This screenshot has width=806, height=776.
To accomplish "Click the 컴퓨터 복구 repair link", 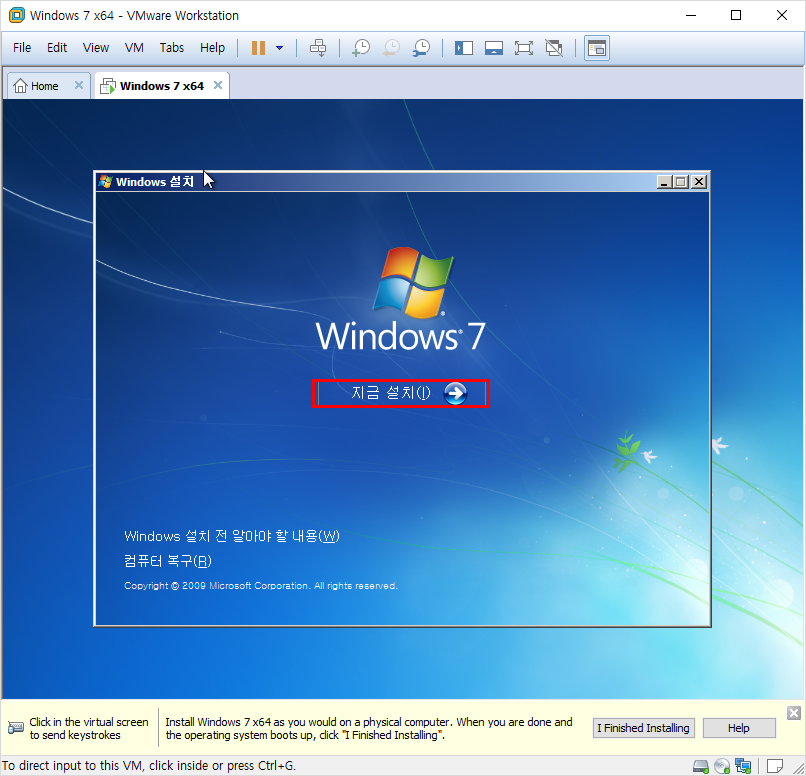I will coord(168,561).
